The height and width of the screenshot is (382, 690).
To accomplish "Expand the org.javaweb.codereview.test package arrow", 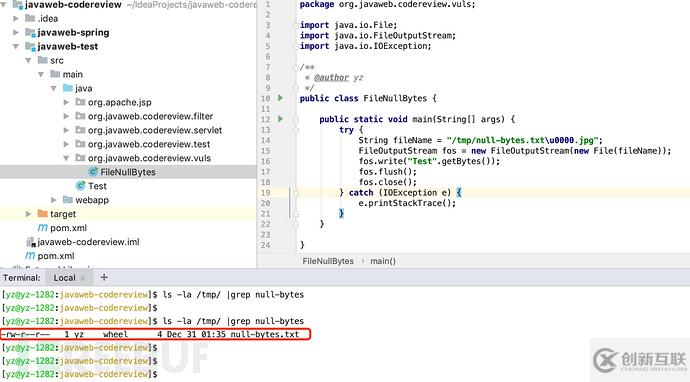I will [66, 144].
